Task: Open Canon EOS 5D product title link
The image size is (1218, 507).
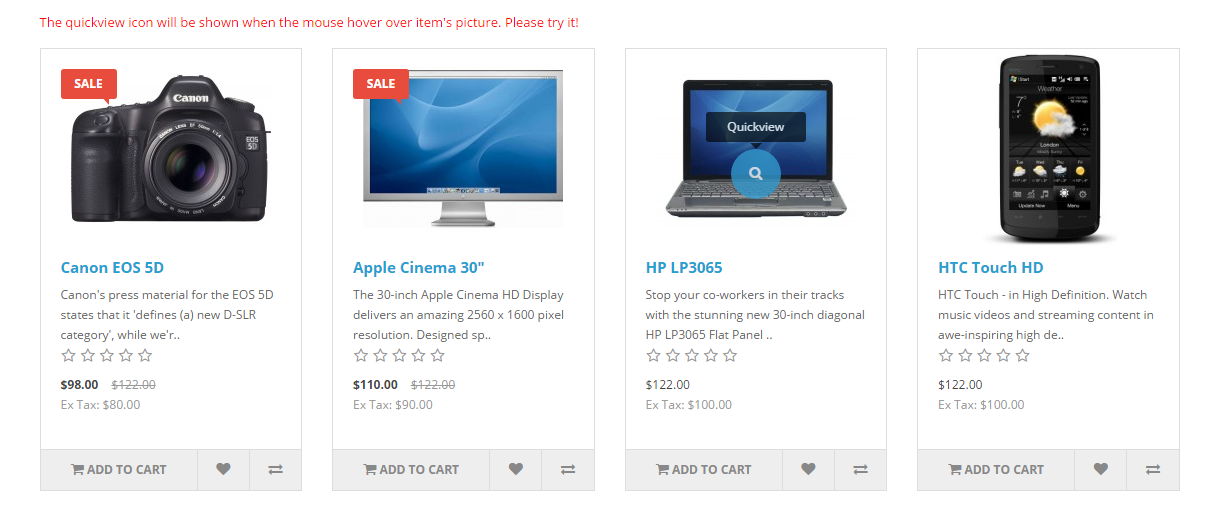Action: coord(112,267)
